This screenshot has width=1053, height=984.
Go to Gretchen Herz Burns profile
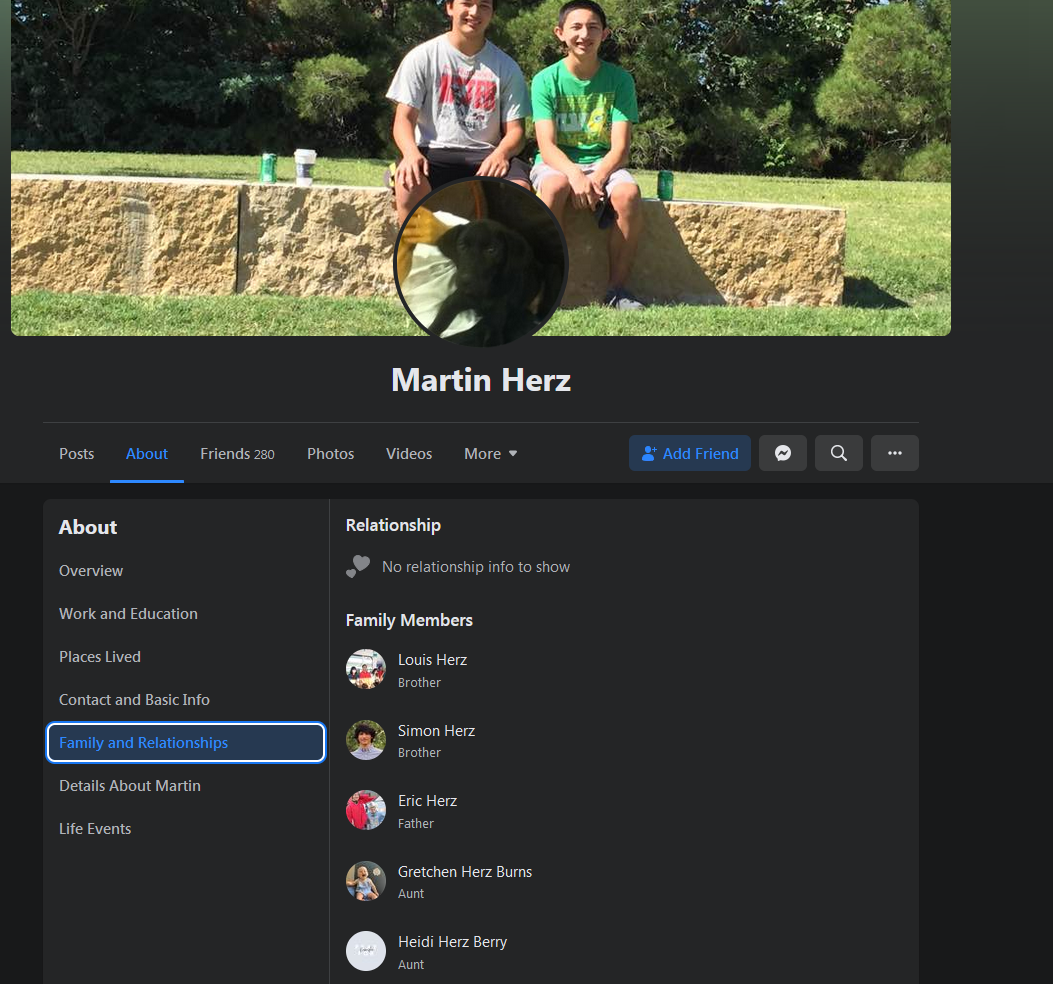pyautogui.click(x=465, y=872)
